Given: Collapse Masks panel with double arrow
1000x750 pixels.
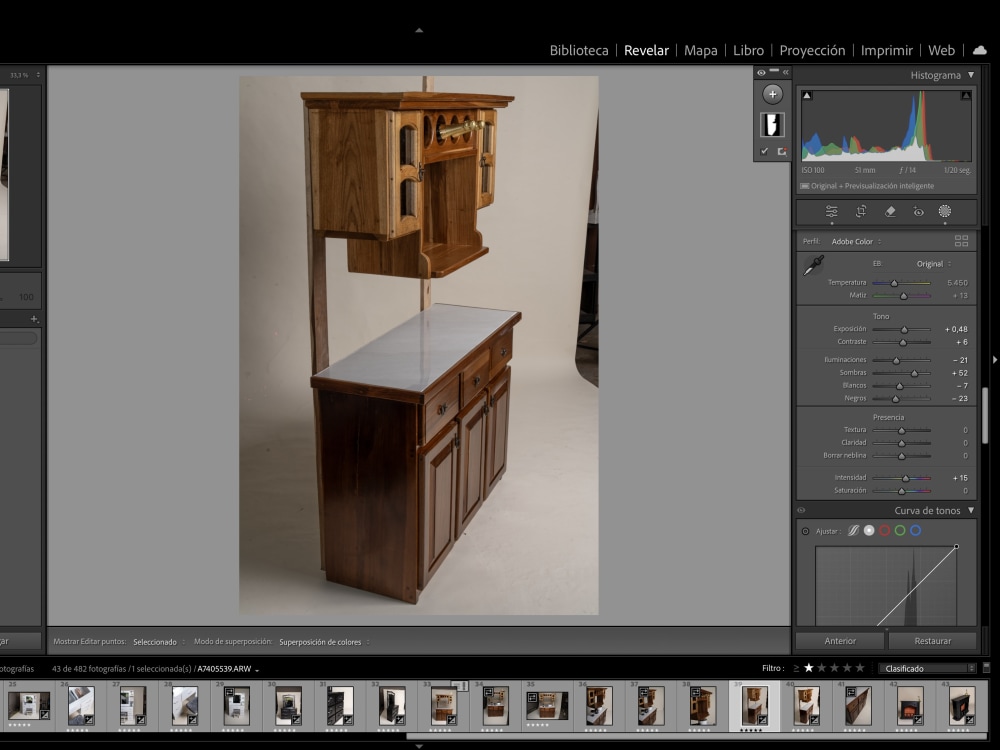Looking at the screenshot, I should [x=786, y=73].
